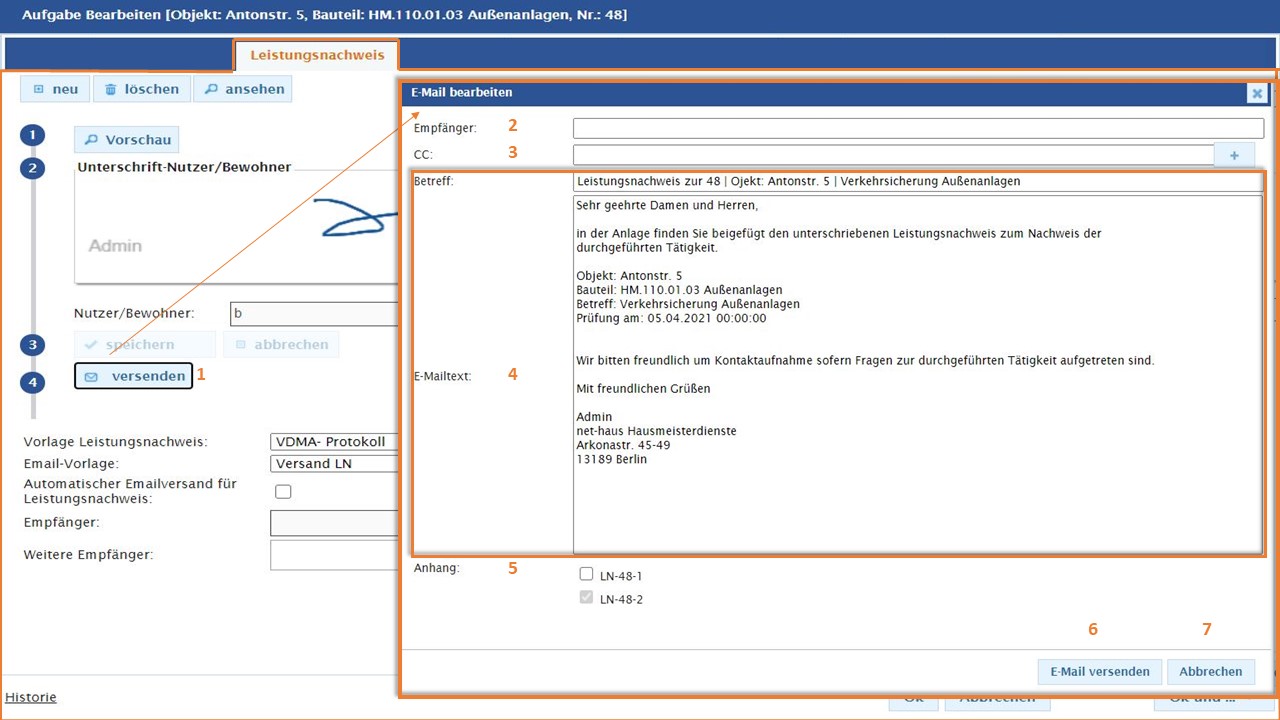Open the Historie link

click(x=31, y=697)
